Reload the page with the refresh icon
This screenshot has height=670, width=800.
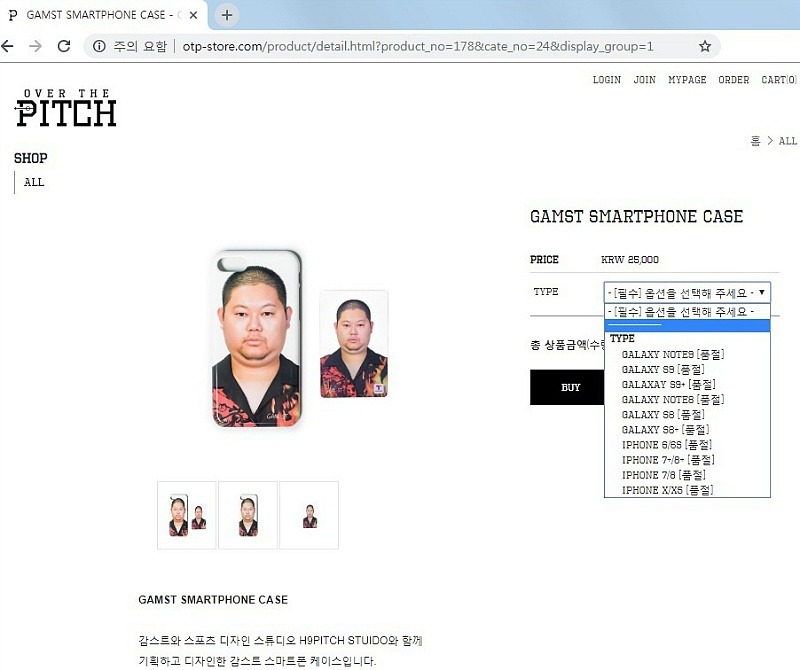pos(64,46)
